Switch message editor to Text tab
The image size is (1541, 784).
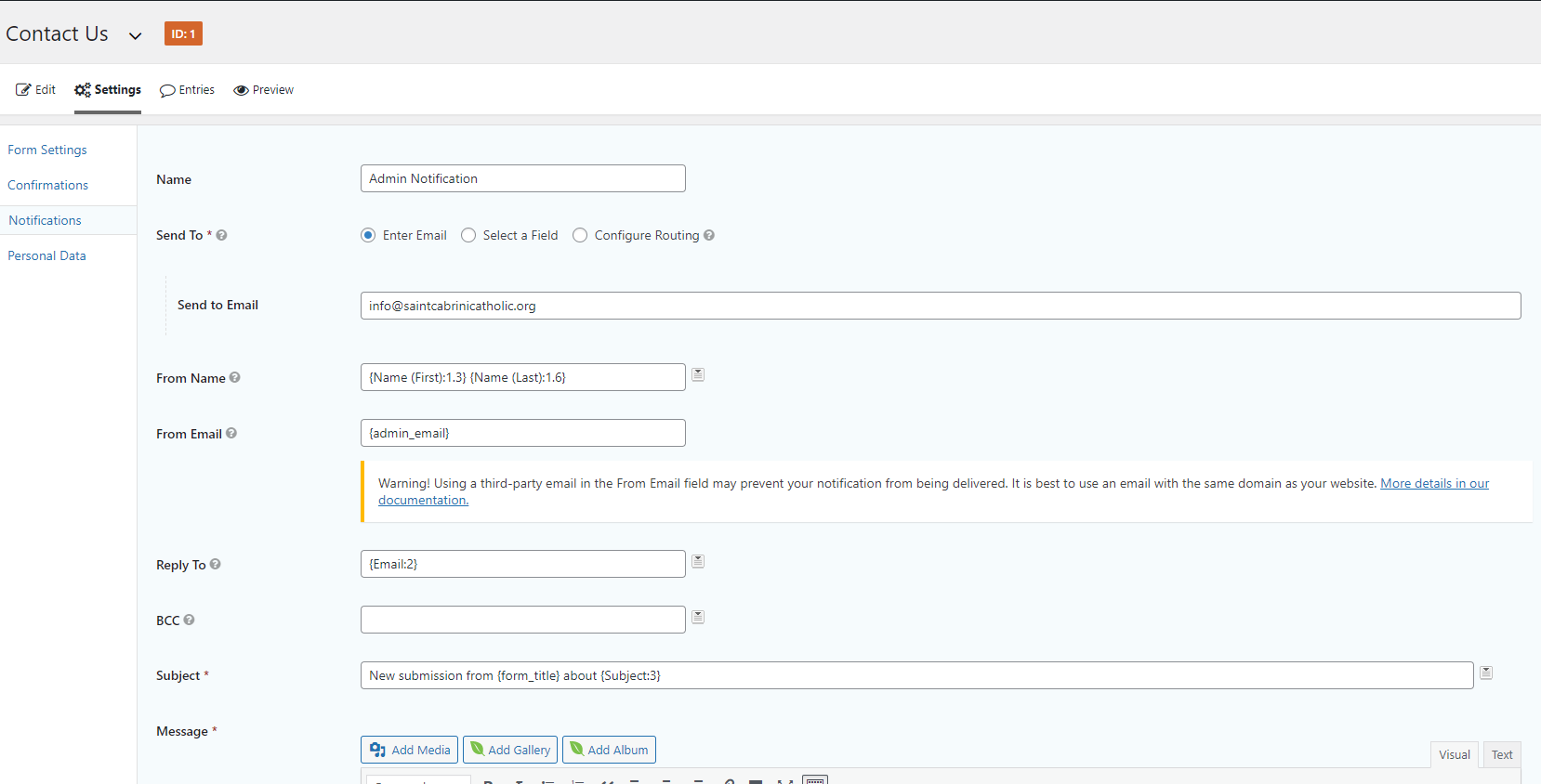tap(1501, 754)
